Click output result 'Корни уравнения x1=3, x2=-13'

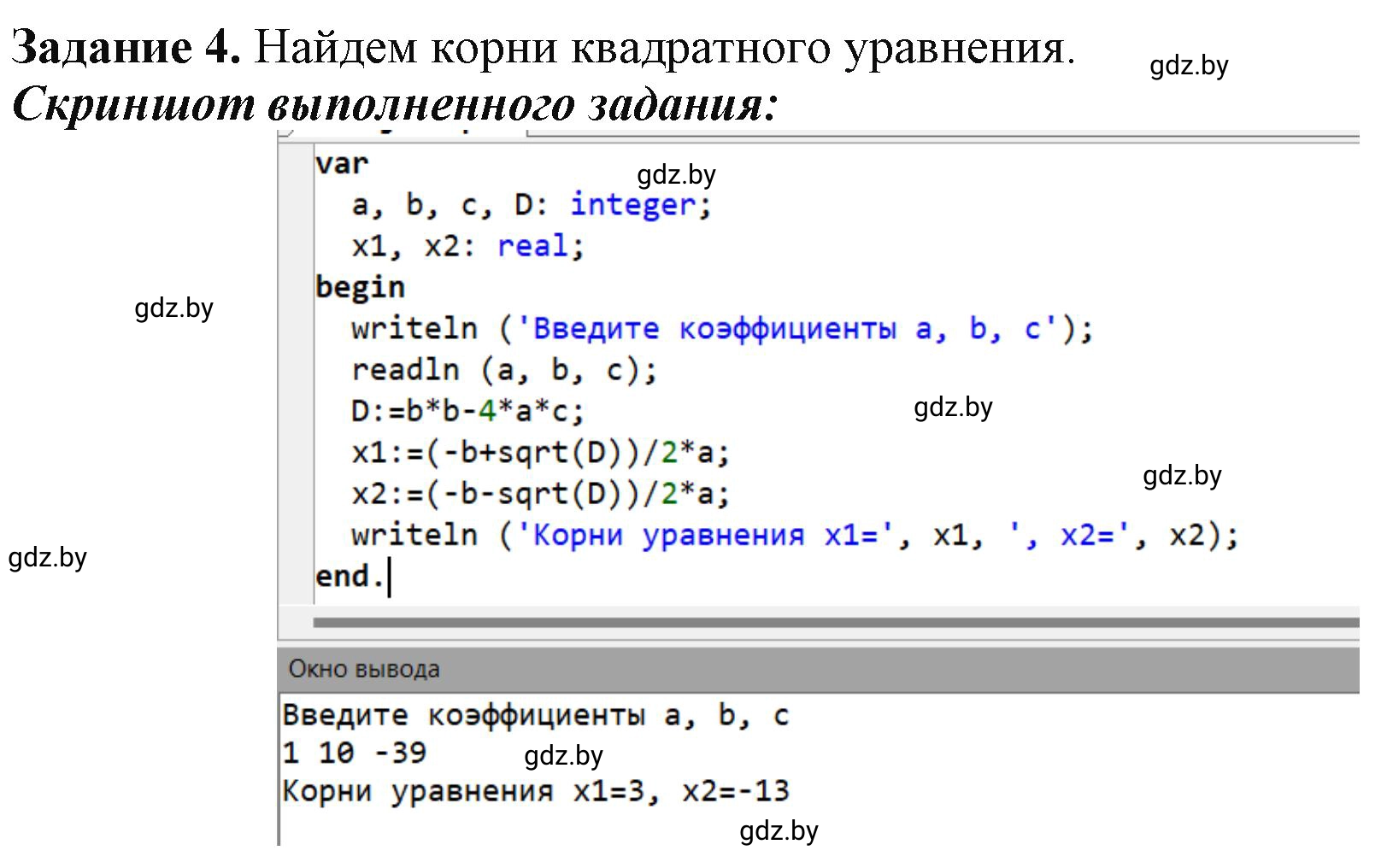(x=536, y=791)
